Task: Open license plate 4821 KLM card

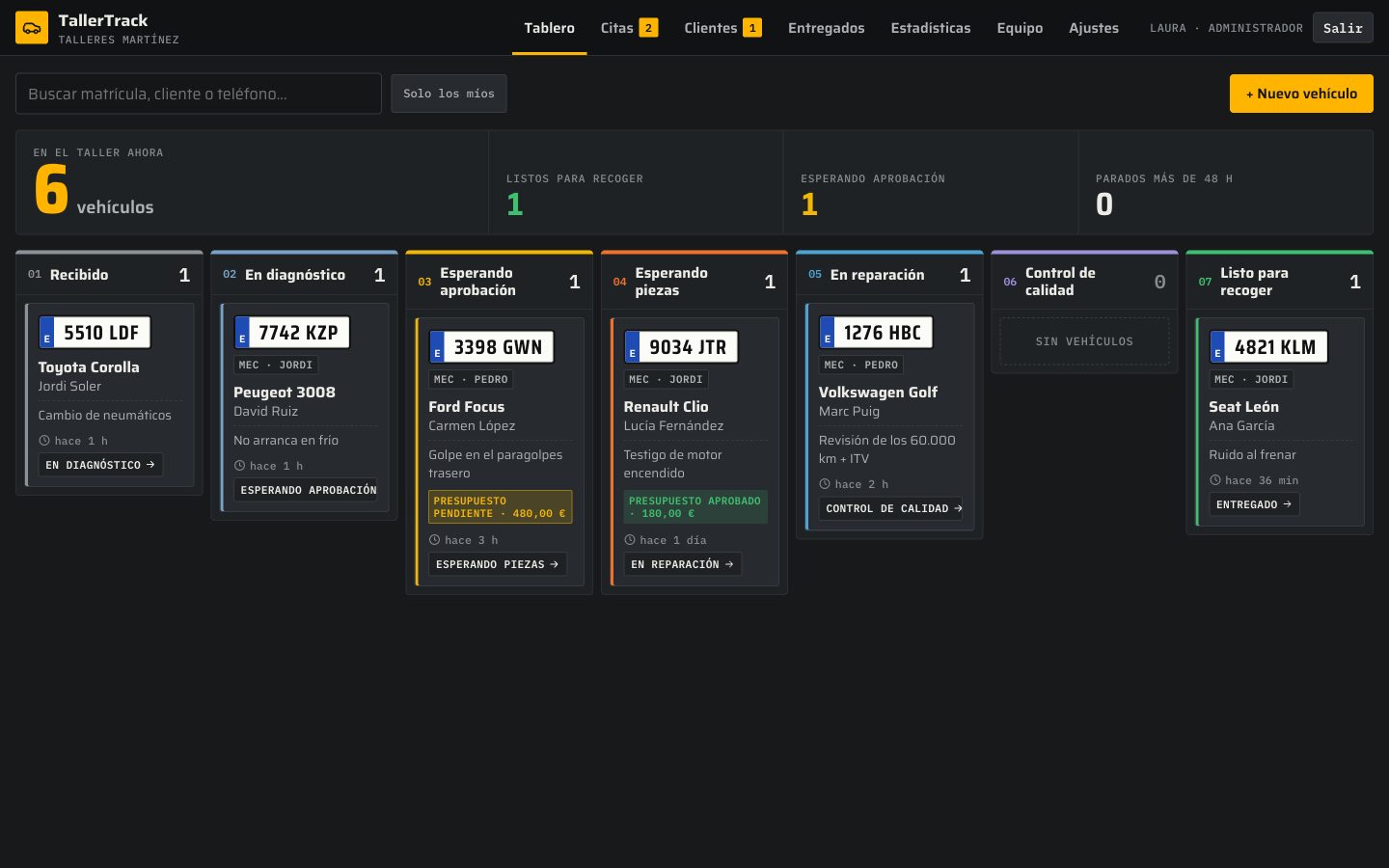Action: 1268,347
